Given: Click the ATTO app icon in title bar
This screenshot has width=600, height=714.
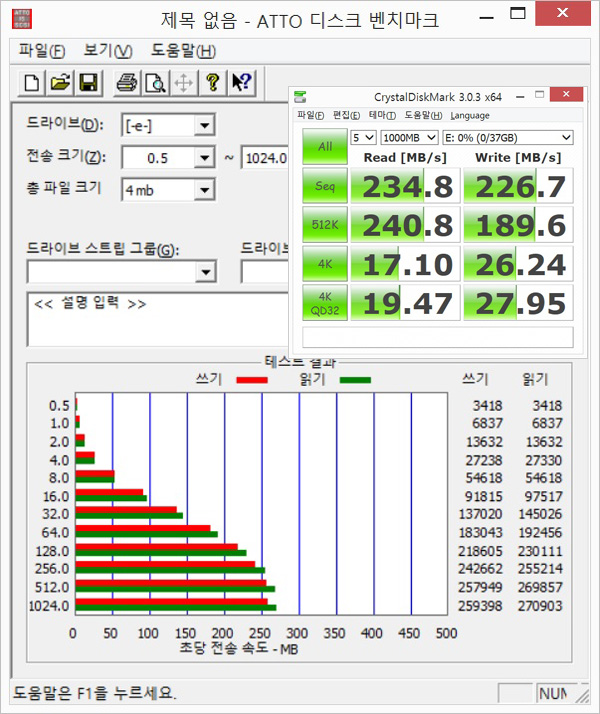Looking at the screenshot, I should click(22, 20).
